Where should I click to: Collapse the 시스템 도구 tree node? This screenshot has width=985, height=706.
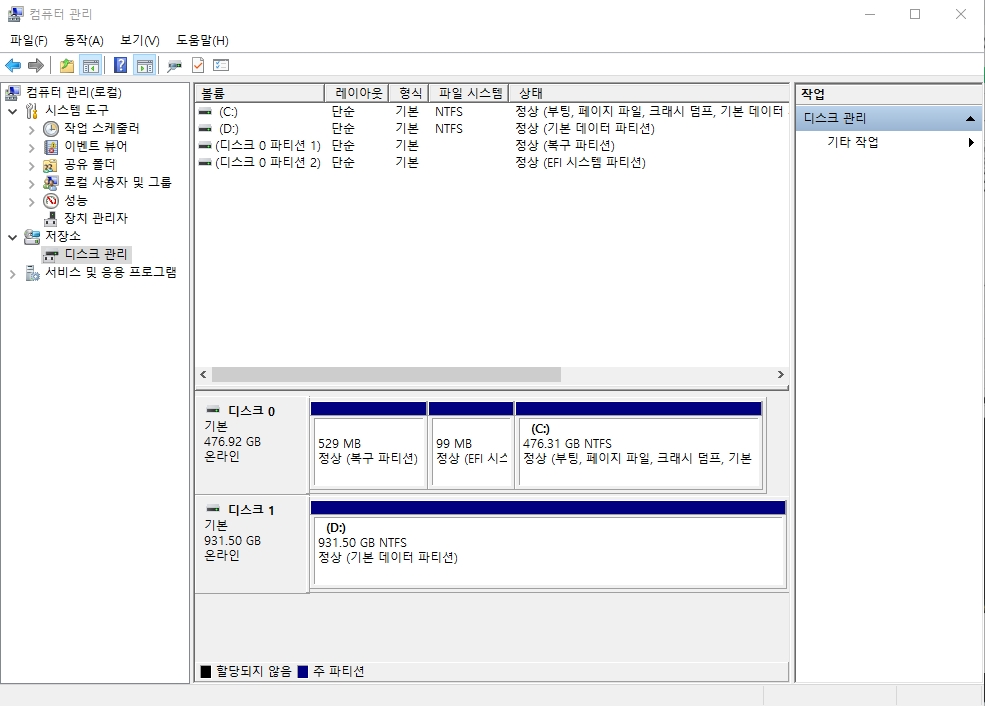point(13,111)
